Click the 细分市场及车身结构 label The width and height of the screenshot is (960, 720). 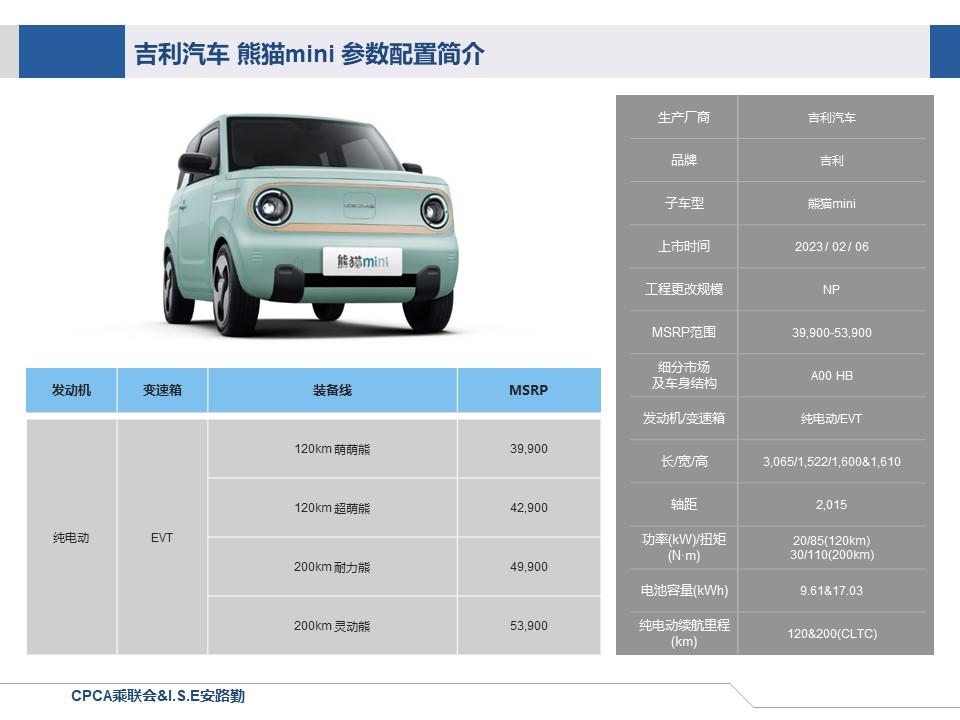684,375
